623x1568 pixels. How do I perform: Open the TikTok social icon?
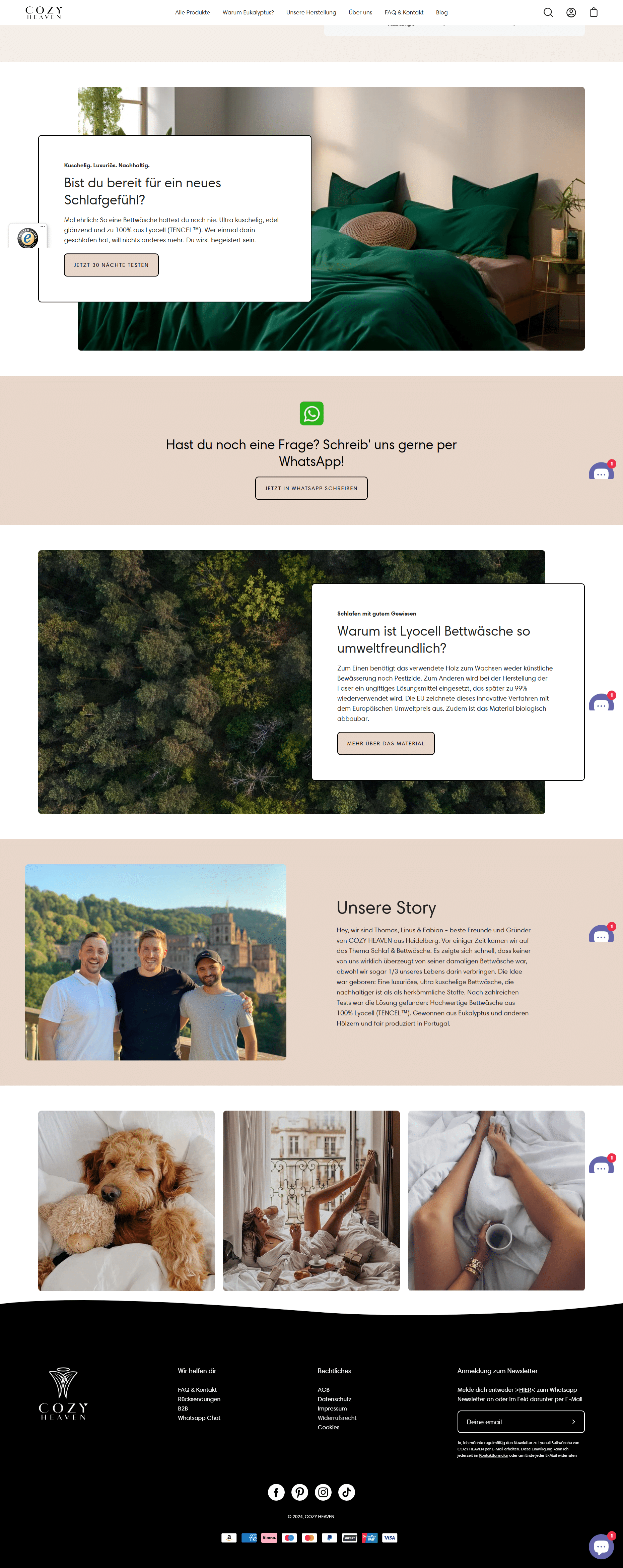pos(347,1492)
